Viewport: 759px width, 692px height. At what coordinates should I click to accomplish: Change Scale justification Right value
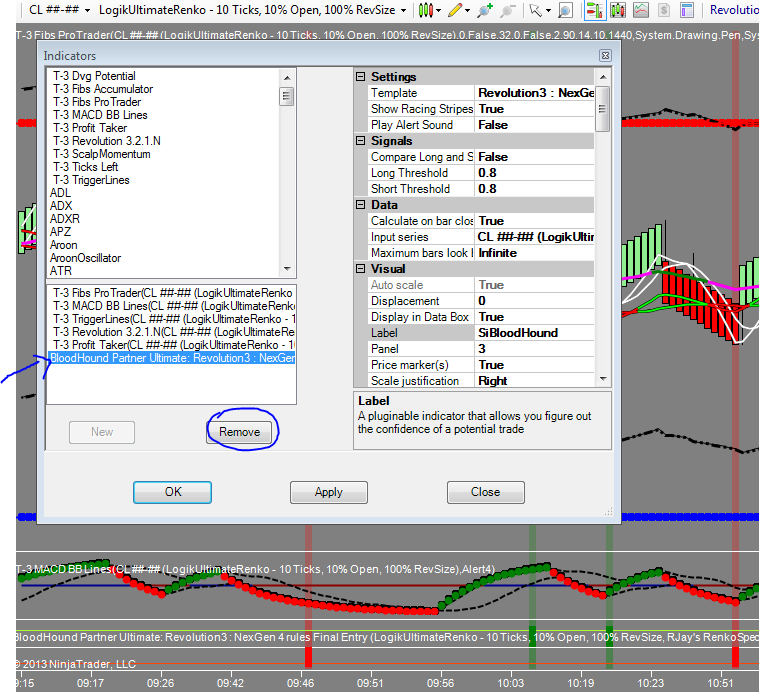click(534, 381)
